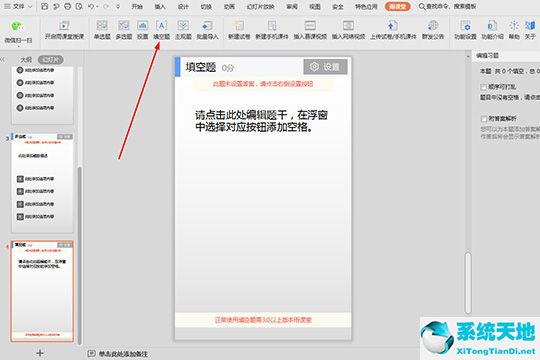This screenshot has width=540, height=360.
Task: Select the partially visible top slide thumbnail
Action: (42, 95)
